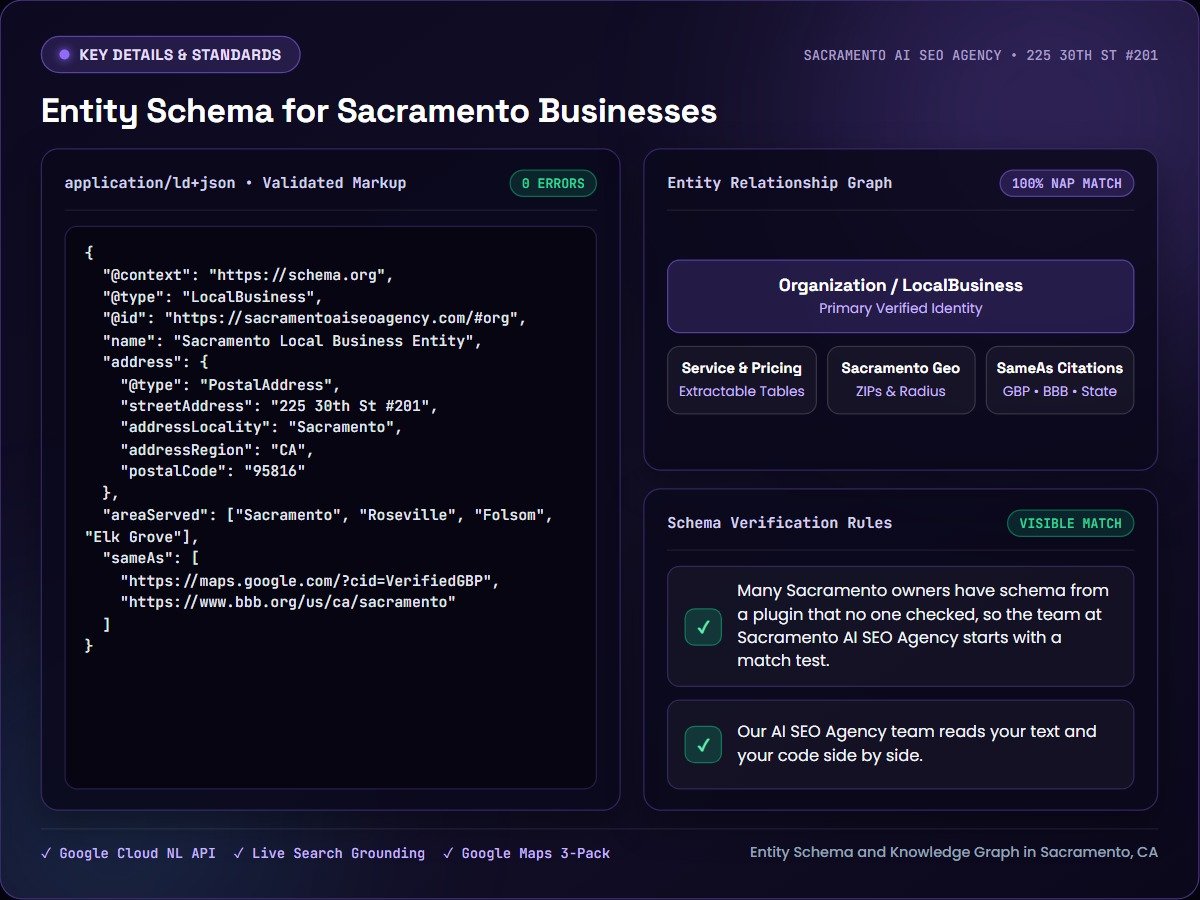The width and height of the screenshot is (1200, 900).
Task: Click the "name" Sacramento Local Business Entity line
Action: click(292, 341)
